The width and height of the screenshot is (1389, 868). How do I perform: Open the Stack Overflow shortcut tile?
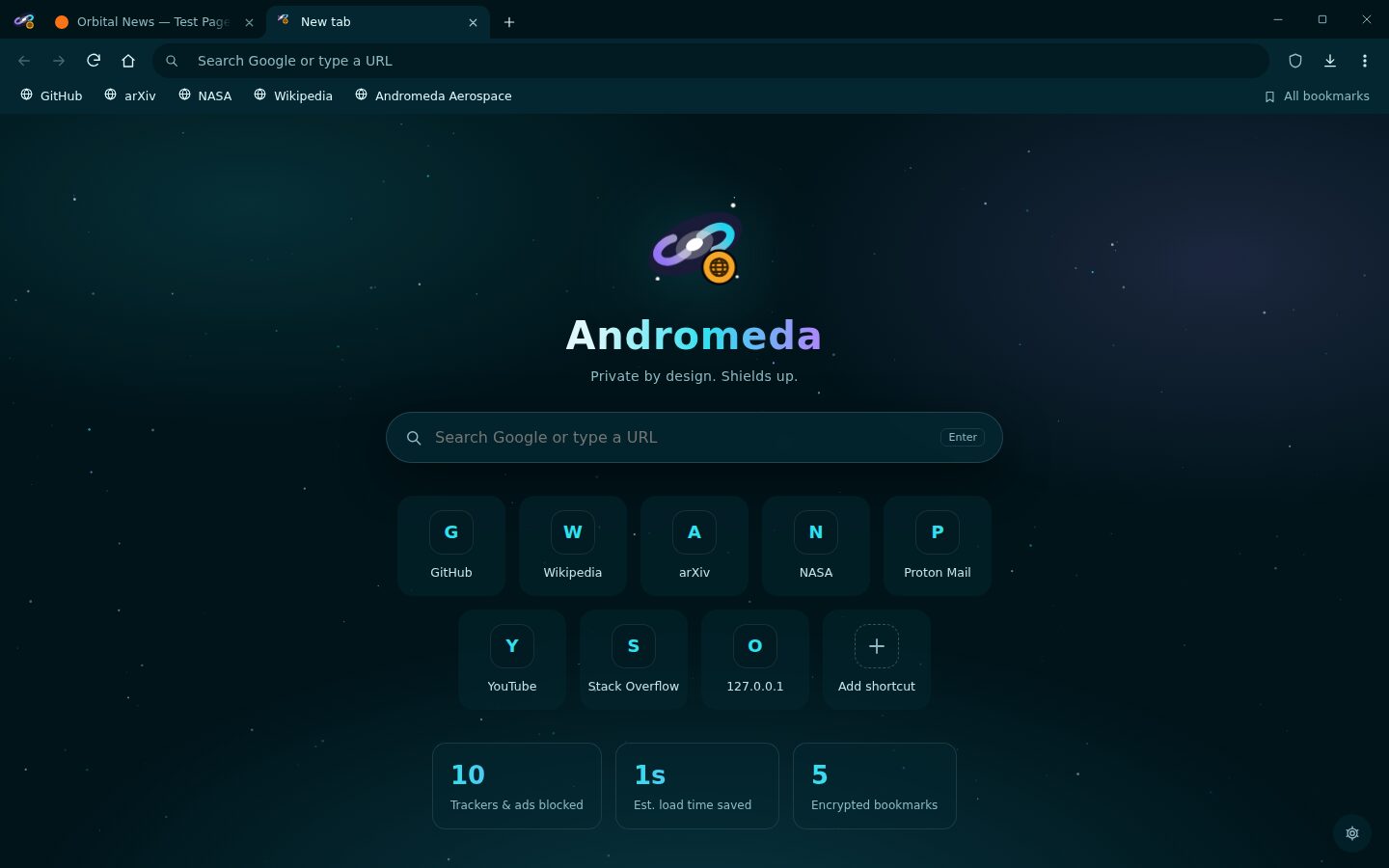[634, 660]
